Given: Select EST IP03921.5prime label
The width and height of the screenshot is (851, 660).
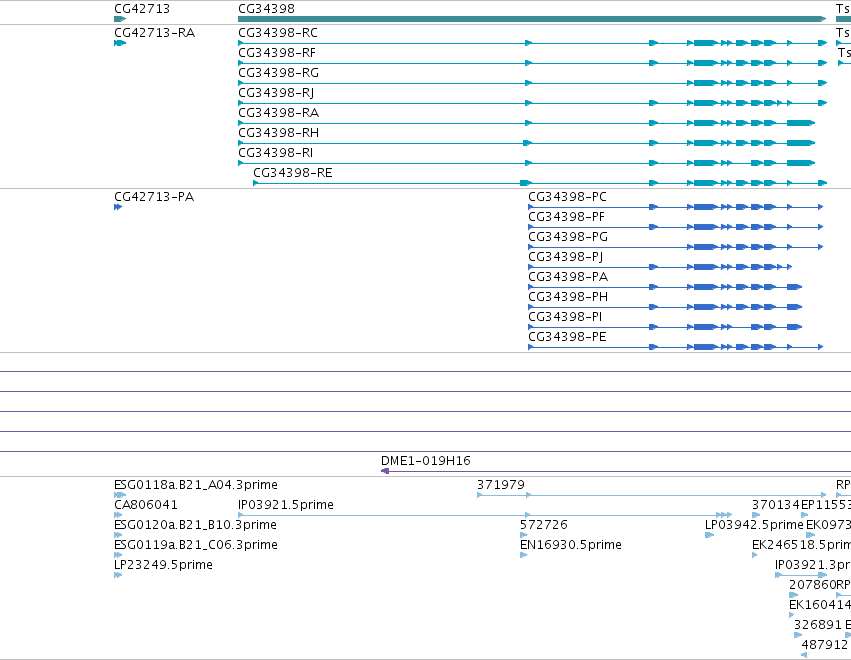Looking at the screenshot, I should click(286, 505).
